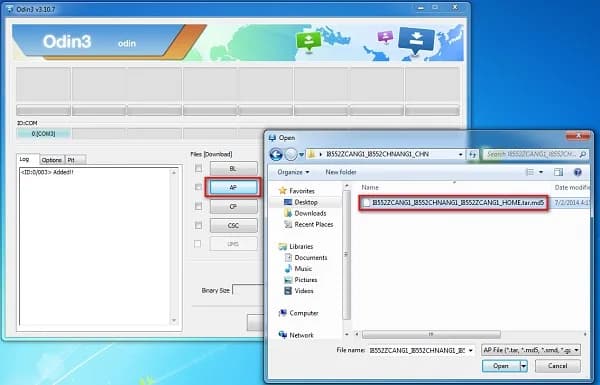The height and width of the screenshot is (385, 600).
Task: Click the Search folder input field
Action: (535, 154)
